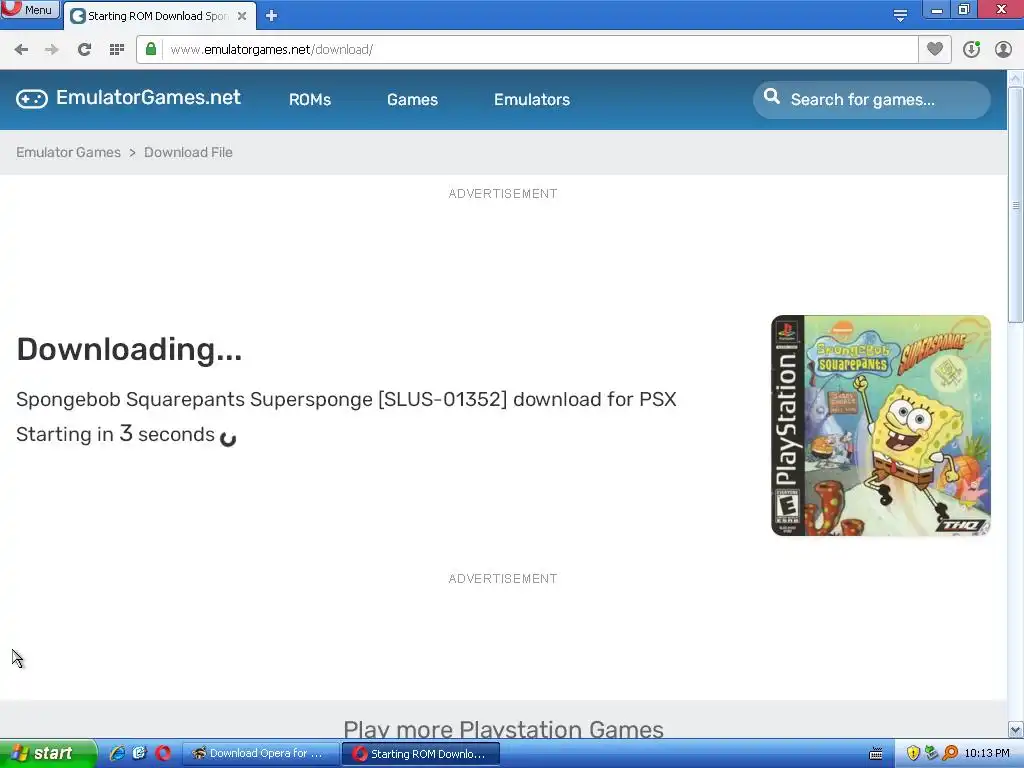This screenshot has height=768, width=1024.
Task: Open the Windows start button
Action: click(x=47, y=753)
